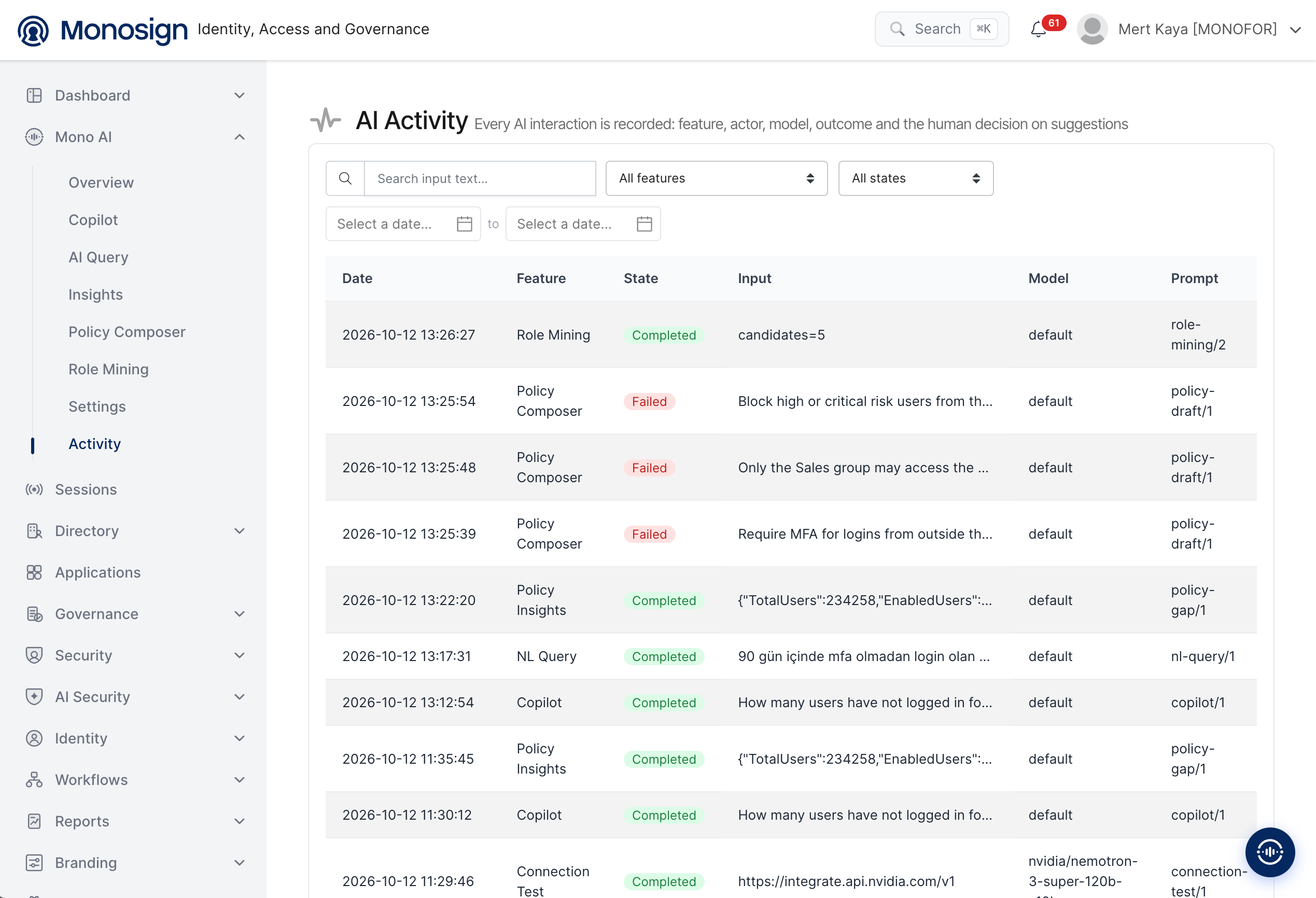Select the active Activity sidebar item

(x=94, y=444)
